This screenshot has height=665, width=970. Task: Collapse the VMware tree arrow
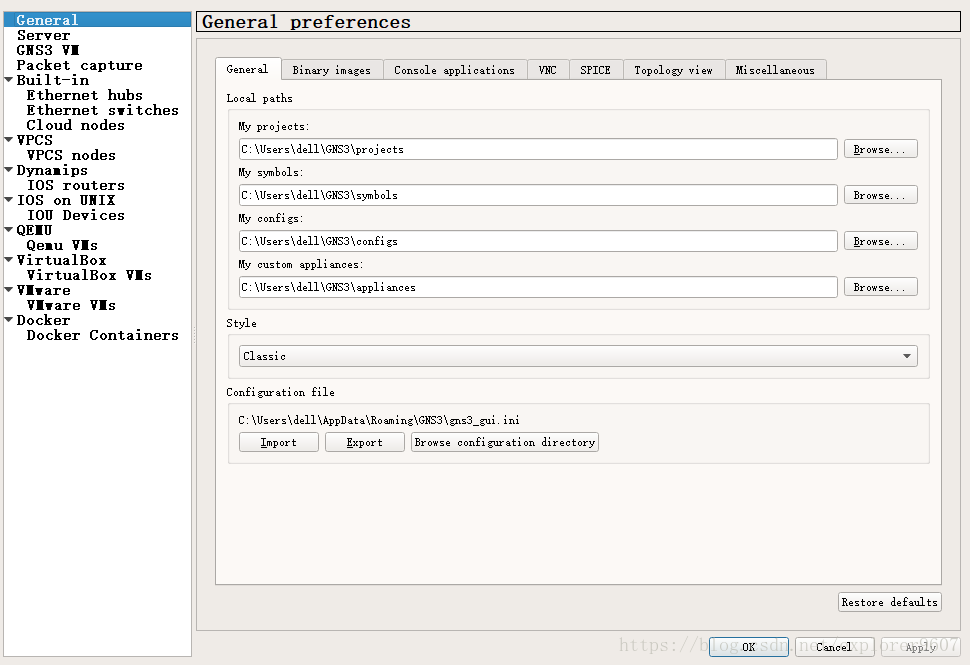tap(9, 290)
